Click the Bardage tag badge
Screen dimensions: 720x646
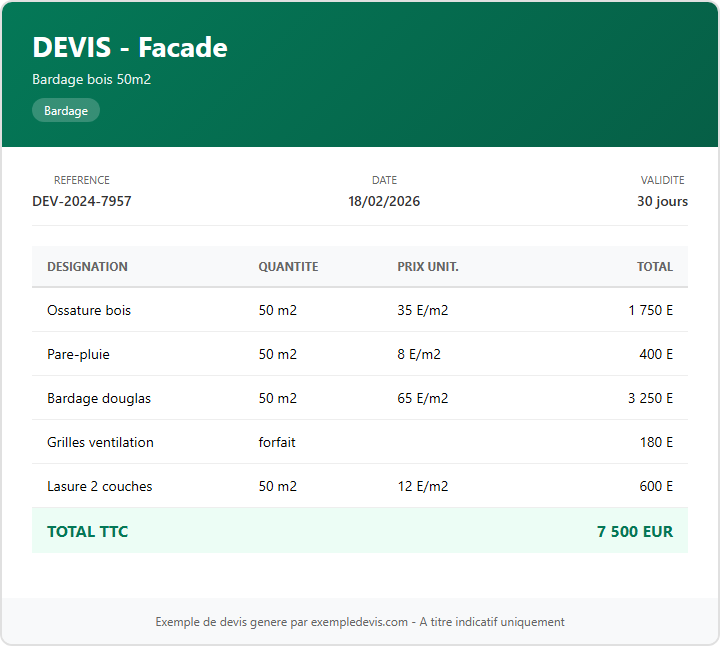click(66, 111)
